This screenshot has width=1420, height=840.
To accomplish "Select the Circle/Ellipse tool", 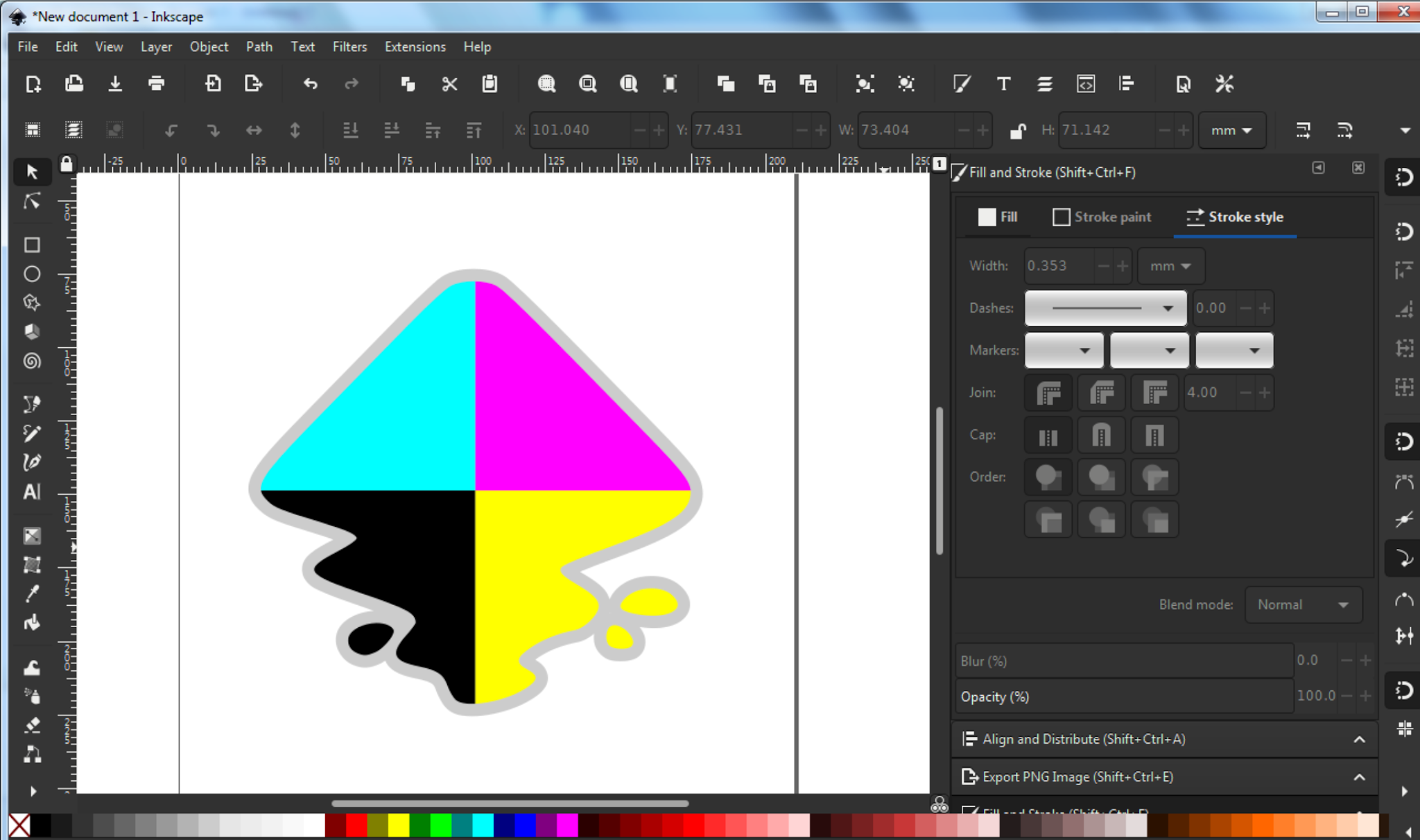I will coord(32,274).
